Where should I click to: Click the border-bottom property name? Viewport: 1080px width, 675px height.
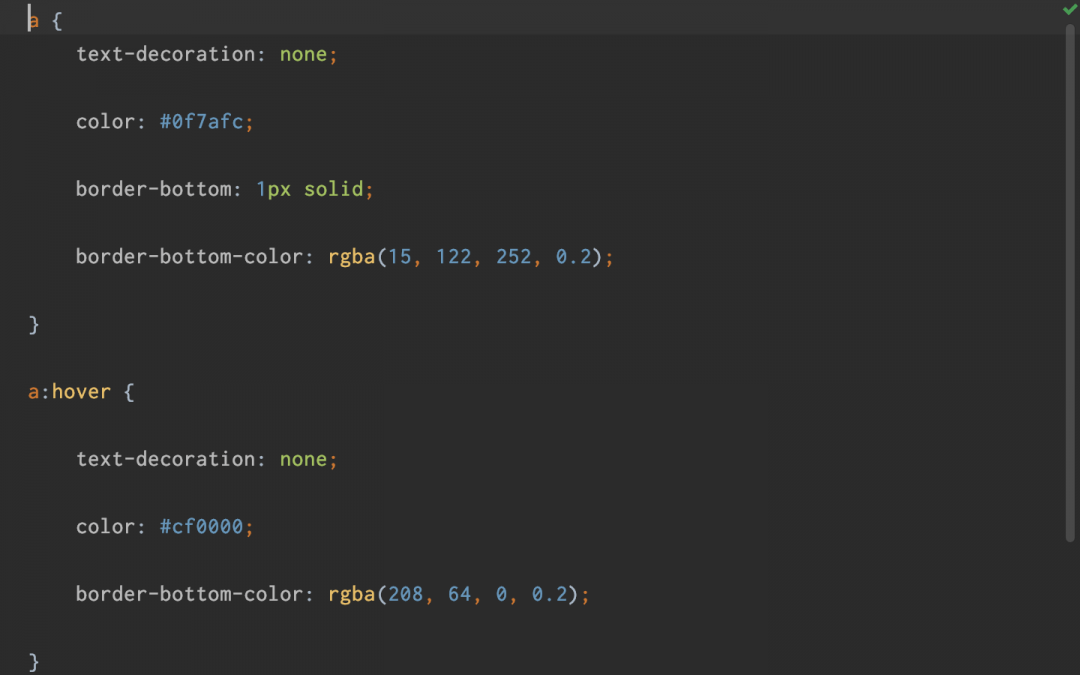click(153, 189)
